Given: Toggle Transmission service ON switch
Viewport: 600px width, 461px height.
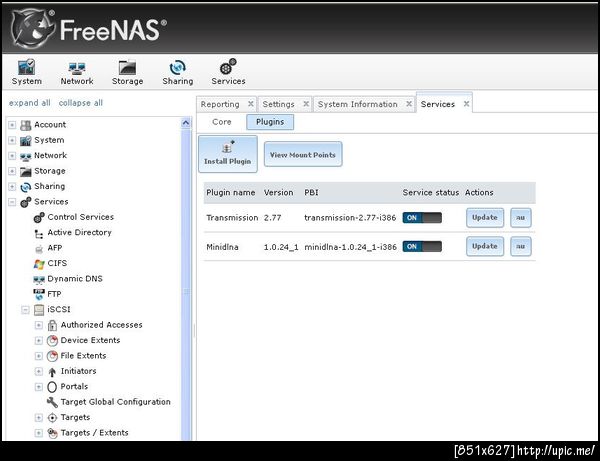Looking at the screenshot, I should click(x=422, y=218).
